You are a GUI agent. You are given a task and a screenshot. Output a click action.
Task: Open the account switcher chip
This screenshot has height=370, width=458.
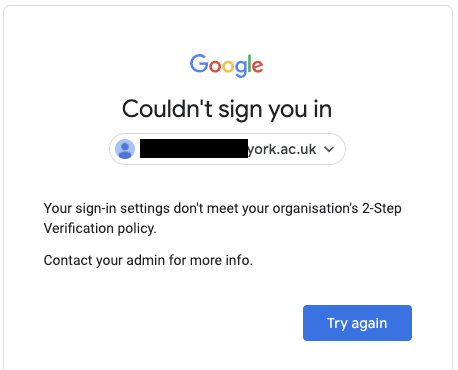click(x=227, y=149)
